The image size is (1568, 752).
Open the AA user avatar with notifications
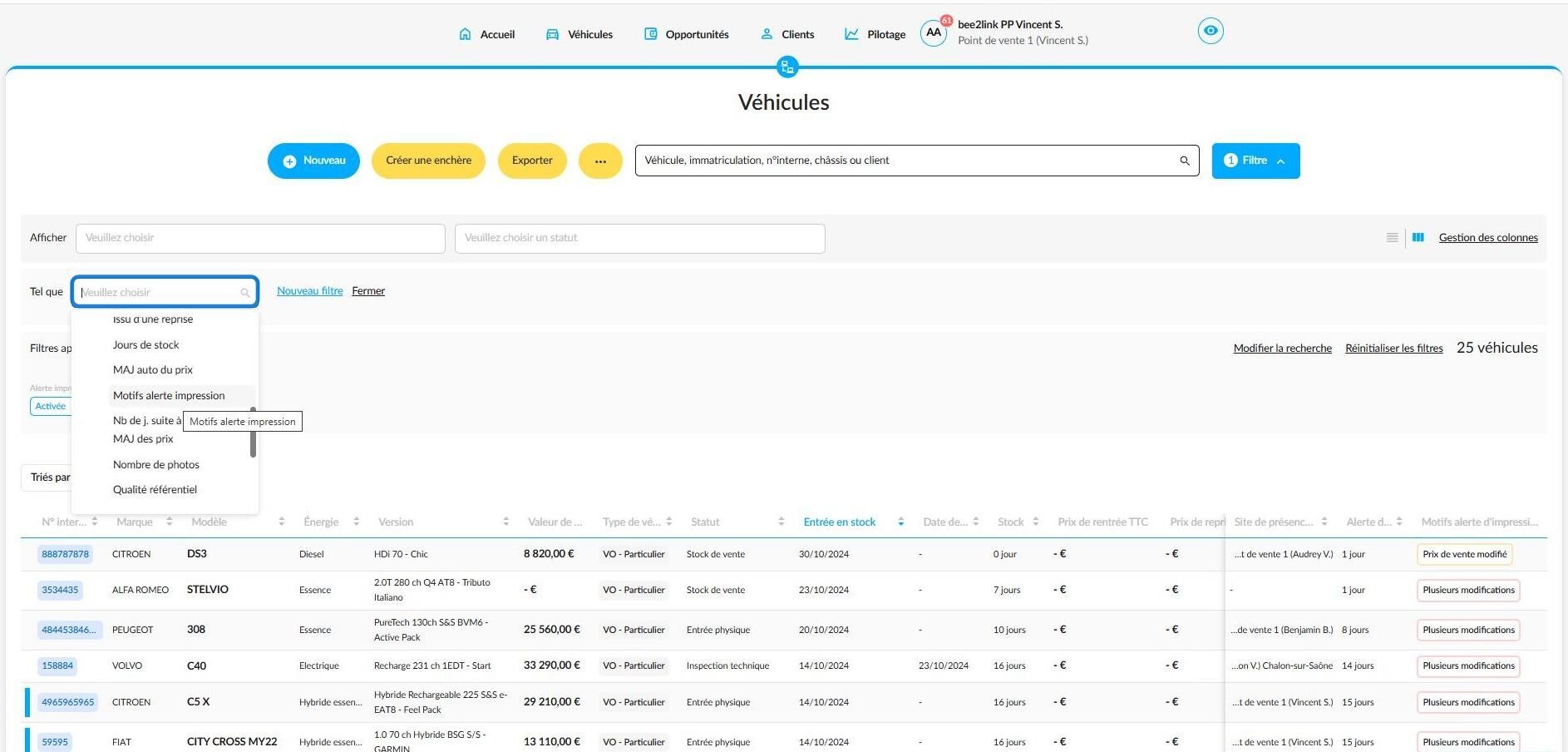[x=934, y=32]
